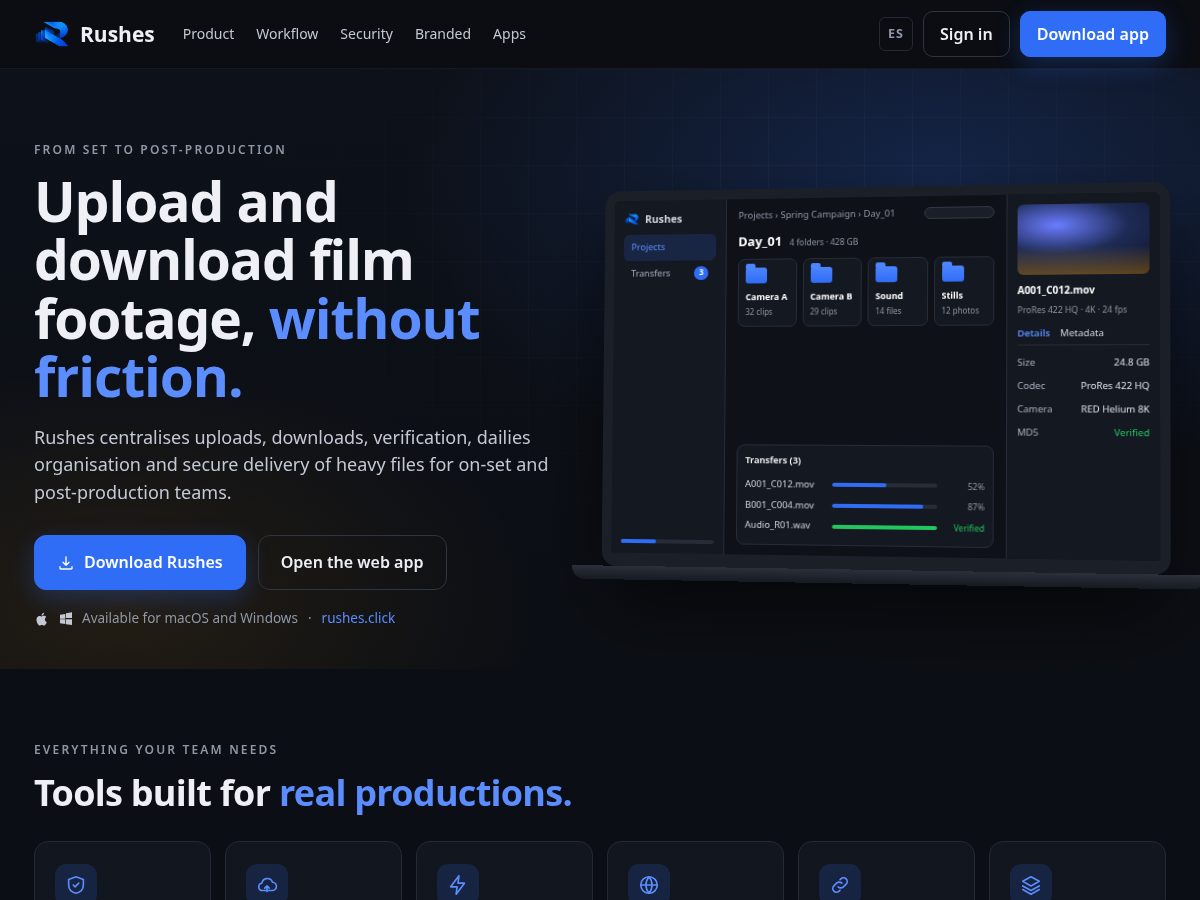The height and width of the screenshot is (900, 1200).
Task: Select Projects in the mockup sidebar
Action: tap(670, 247)
